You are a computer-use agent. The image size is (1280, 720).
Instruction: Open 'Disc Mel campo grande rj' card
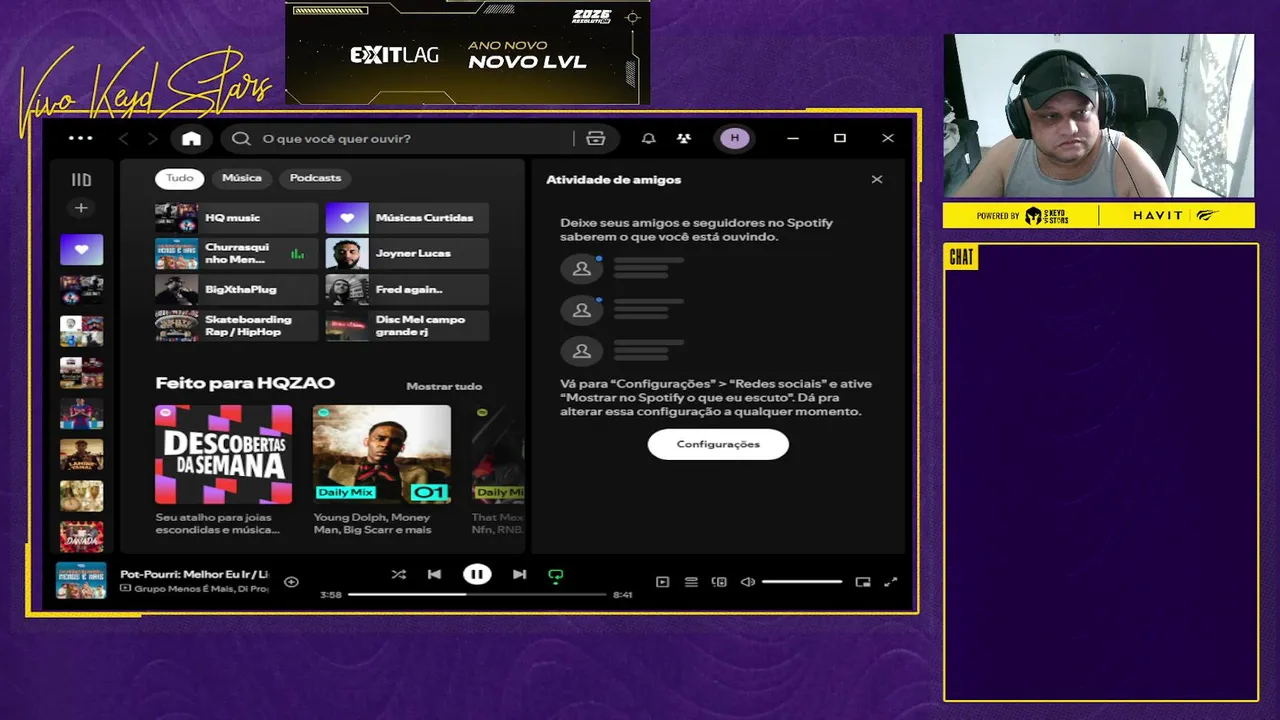pos(407,326)
